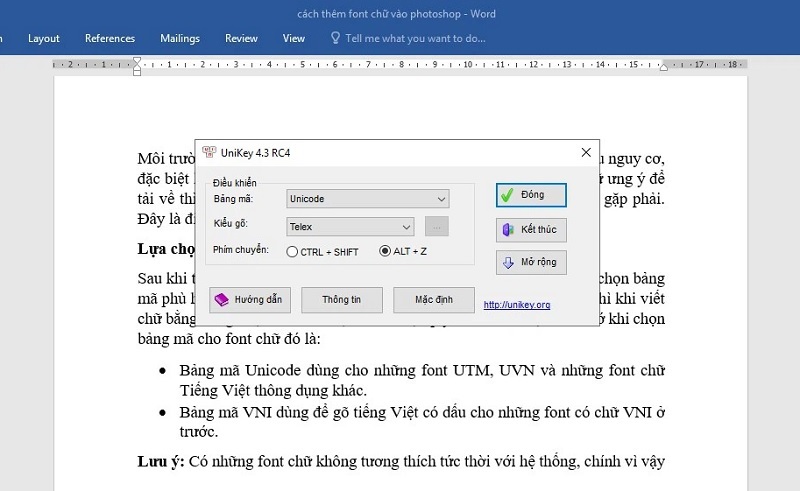Click the 'Bảng mã VNI dùng để gõ' bullet line
The width and height of the screenshot is (800, 491).
(x=422, y=412)
